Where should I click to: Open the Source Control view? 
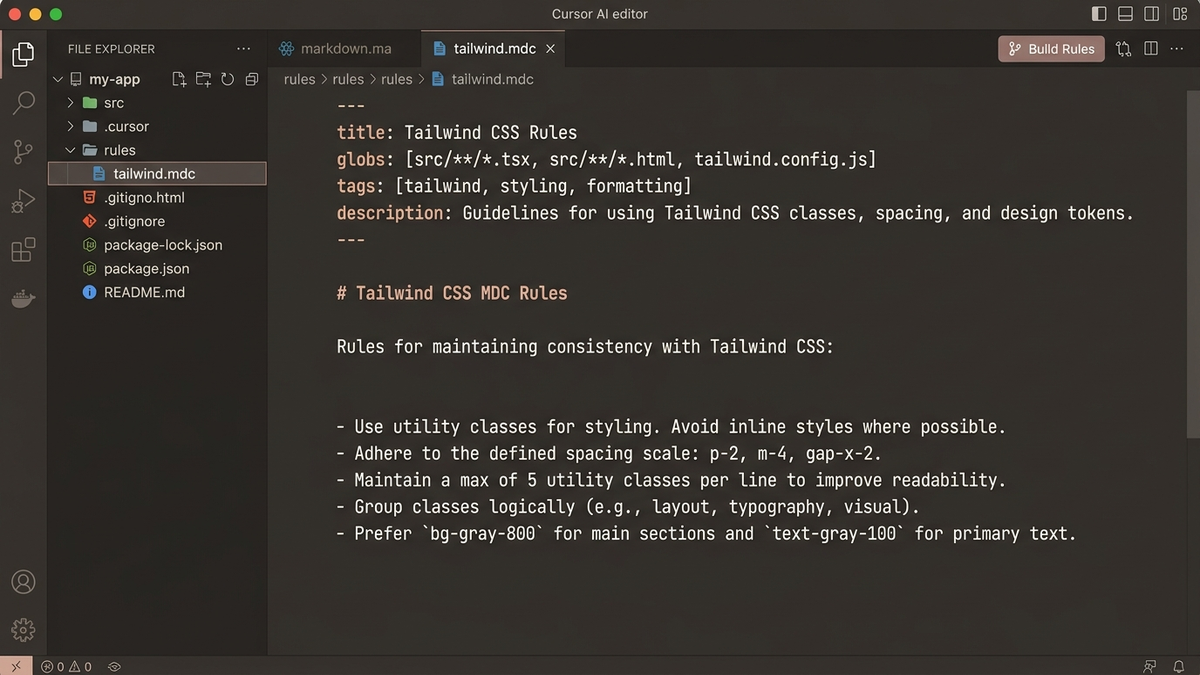tap(23, 152)
